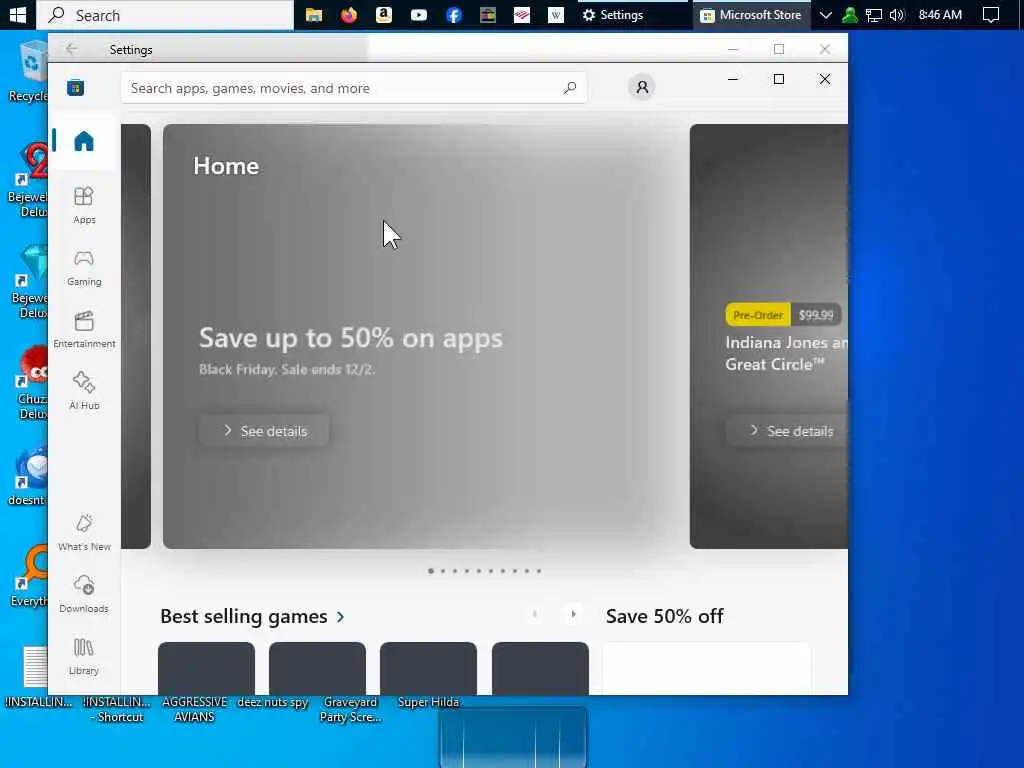Click the search magnifier icon in Store
Image resolution: width=1024 pixels, height=768 pixels.
pyautogui.click(x=569, y=88)
